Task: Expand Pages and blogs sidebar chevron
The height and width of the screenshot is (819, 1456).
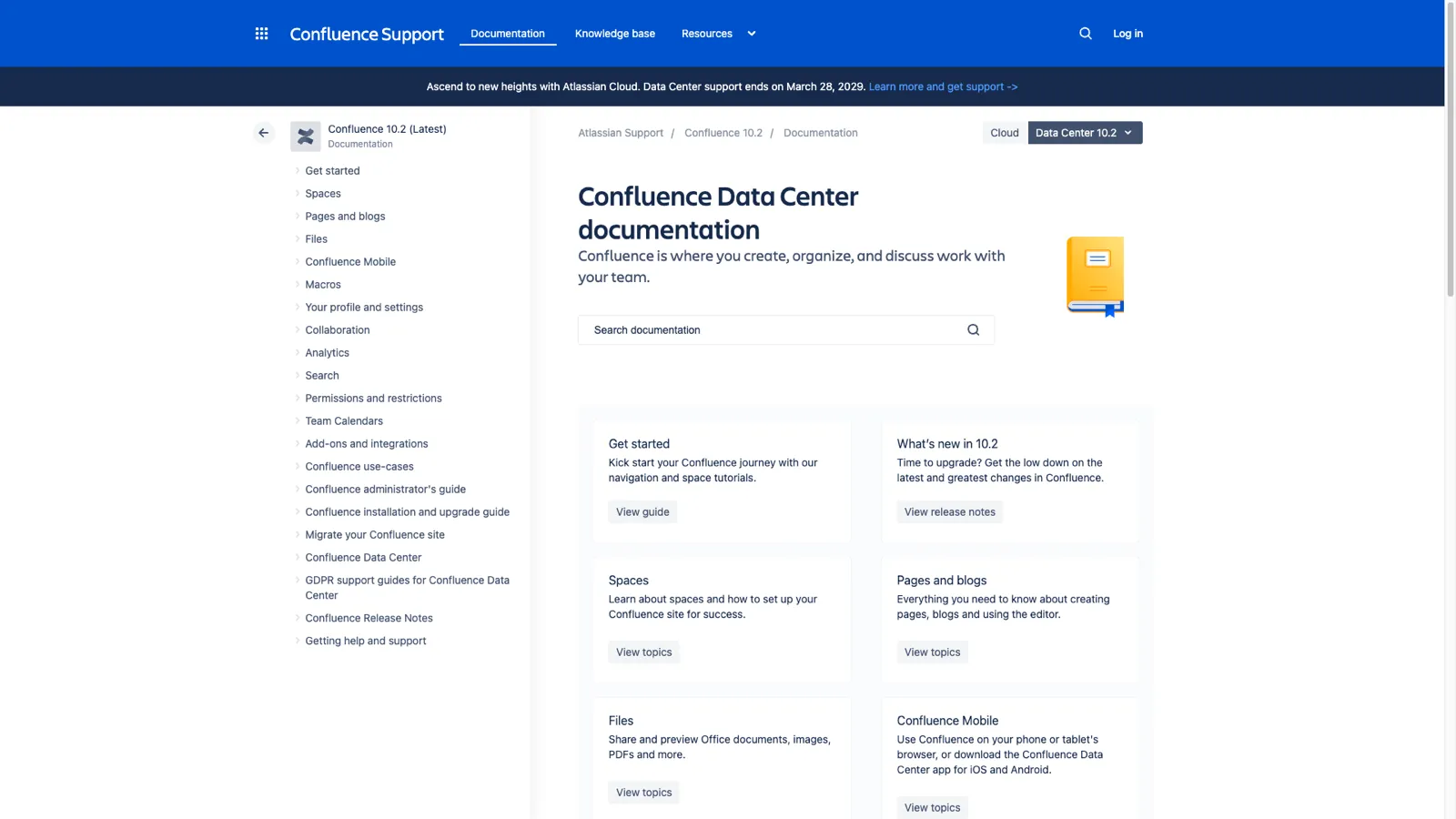Action: pyautogui.click(x=298, y=216)
